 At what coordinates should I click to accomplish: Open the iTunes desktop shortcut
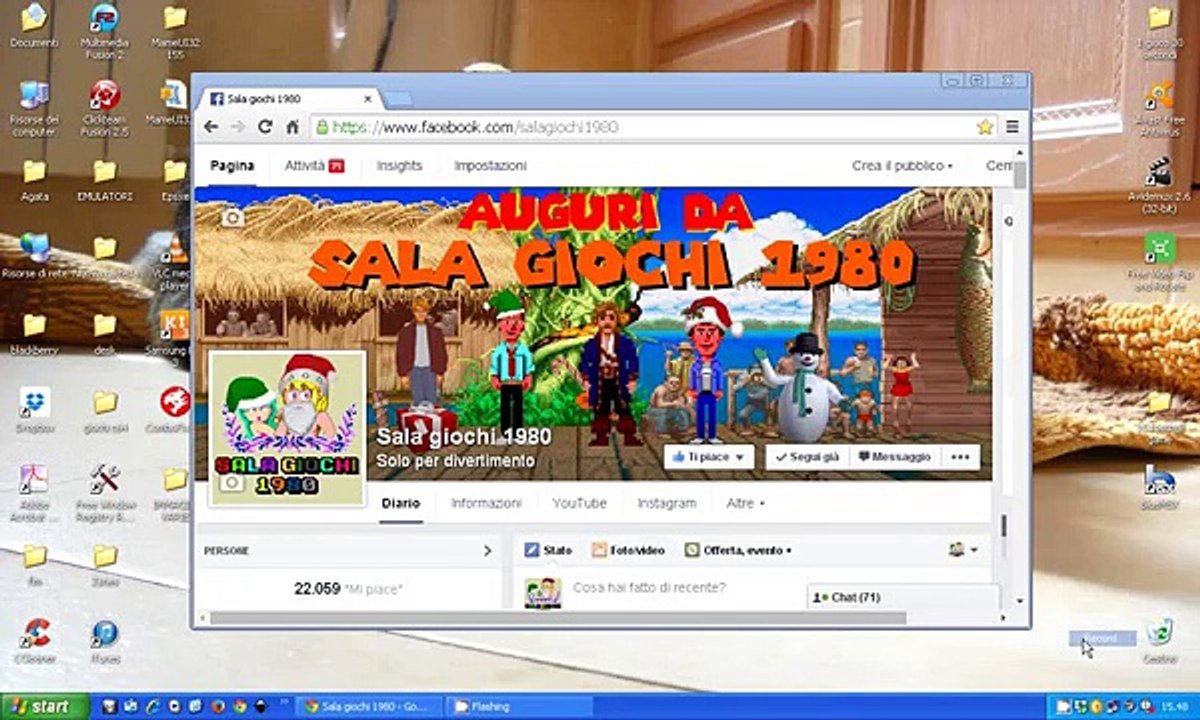(104, 641)
